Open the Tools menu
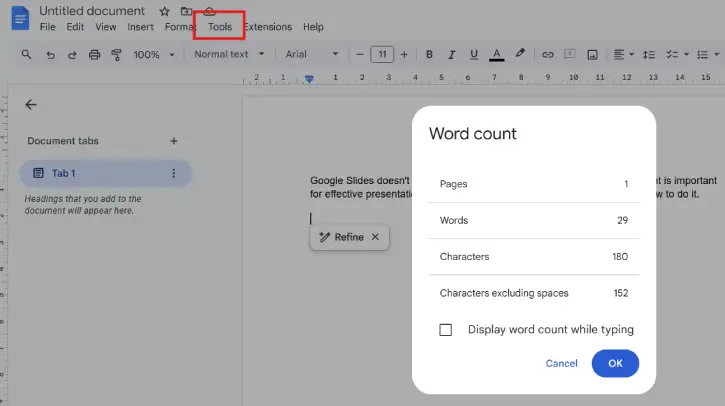The height and width of the screenshot is (406, 725). point(220,27)
